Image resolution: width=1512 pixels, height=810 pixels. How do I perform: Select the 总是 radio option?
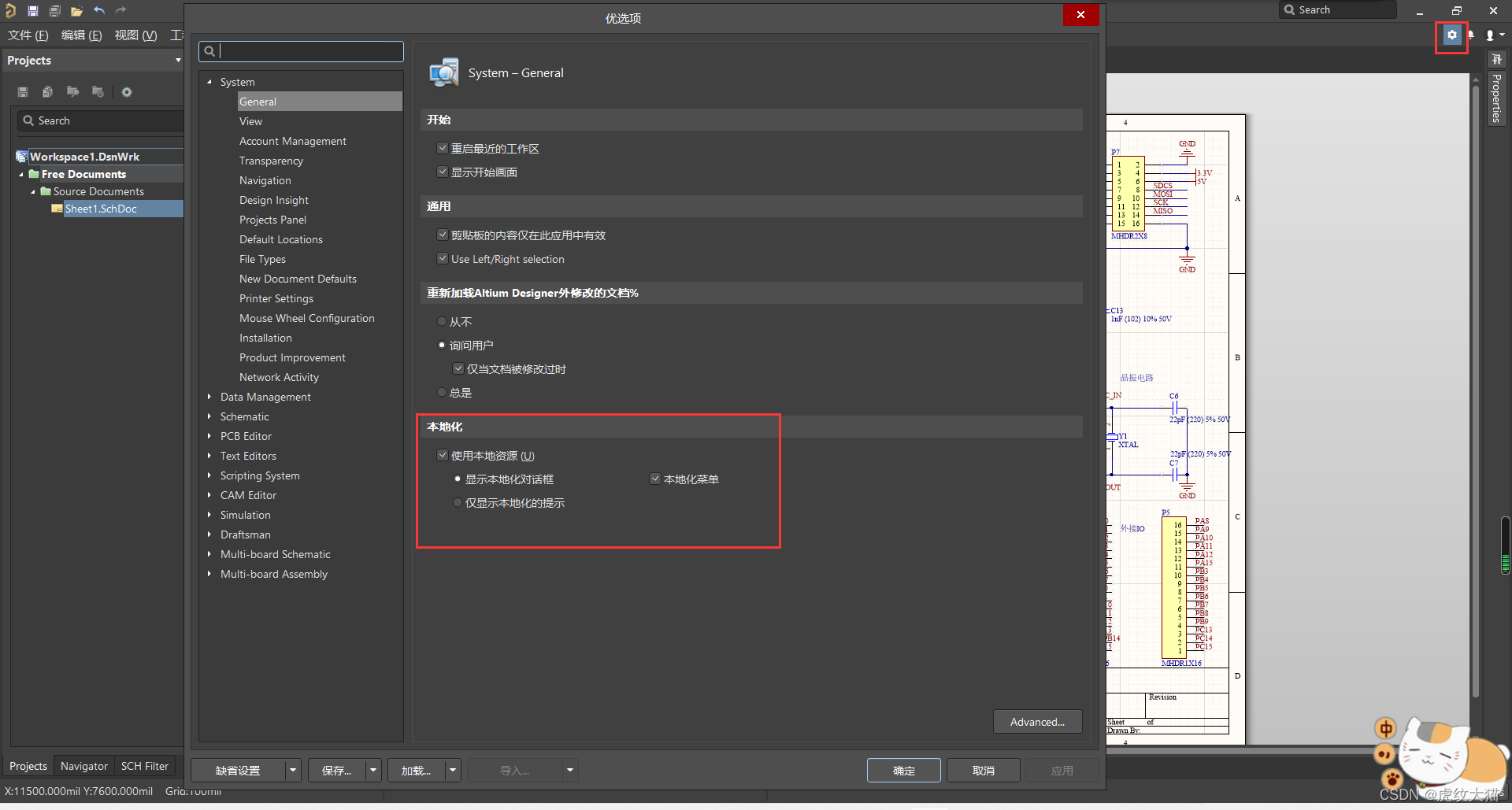tap(442, 392)
